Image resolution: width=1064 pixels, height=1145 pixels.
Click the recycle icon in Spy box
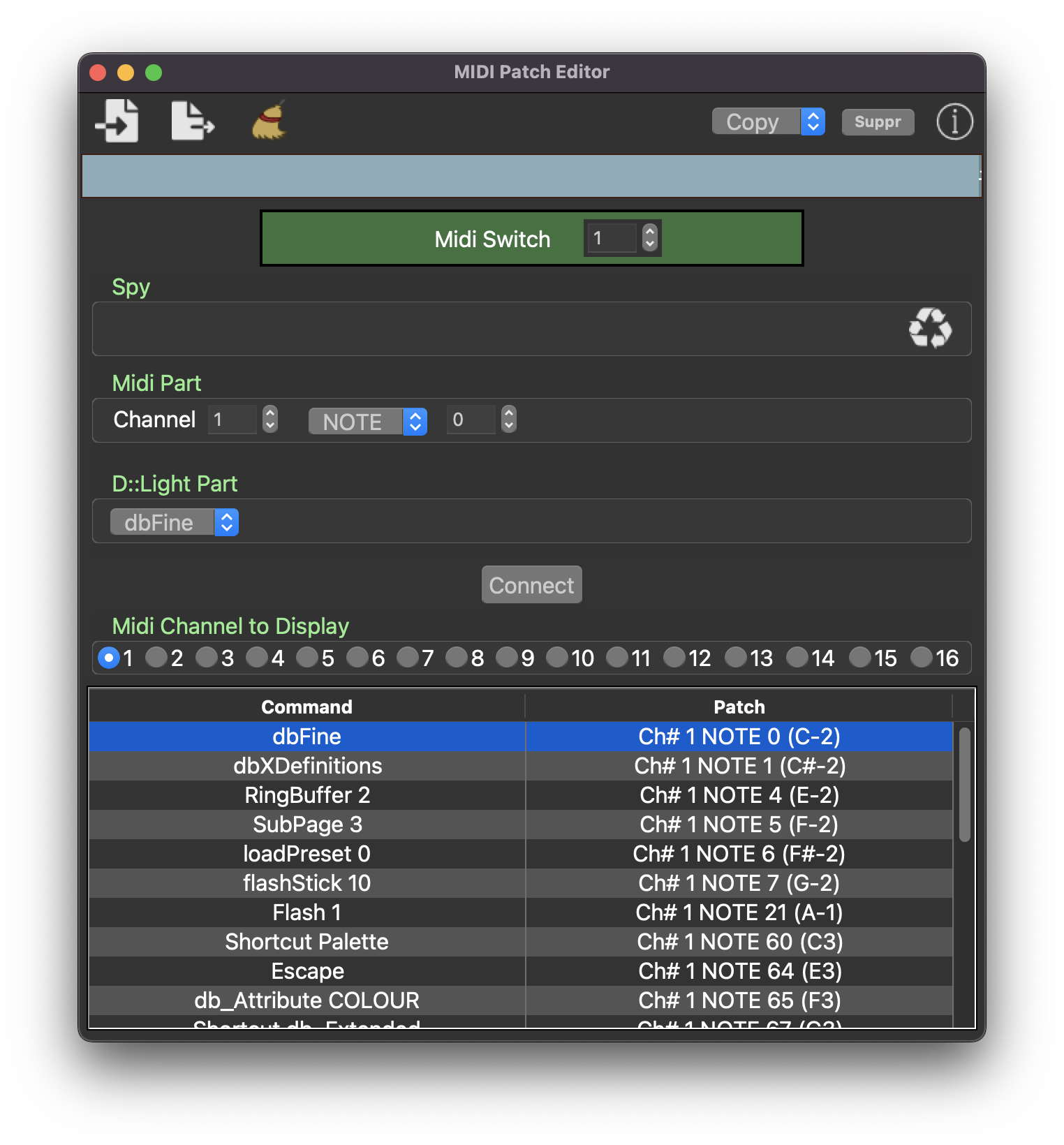point(930,328)
